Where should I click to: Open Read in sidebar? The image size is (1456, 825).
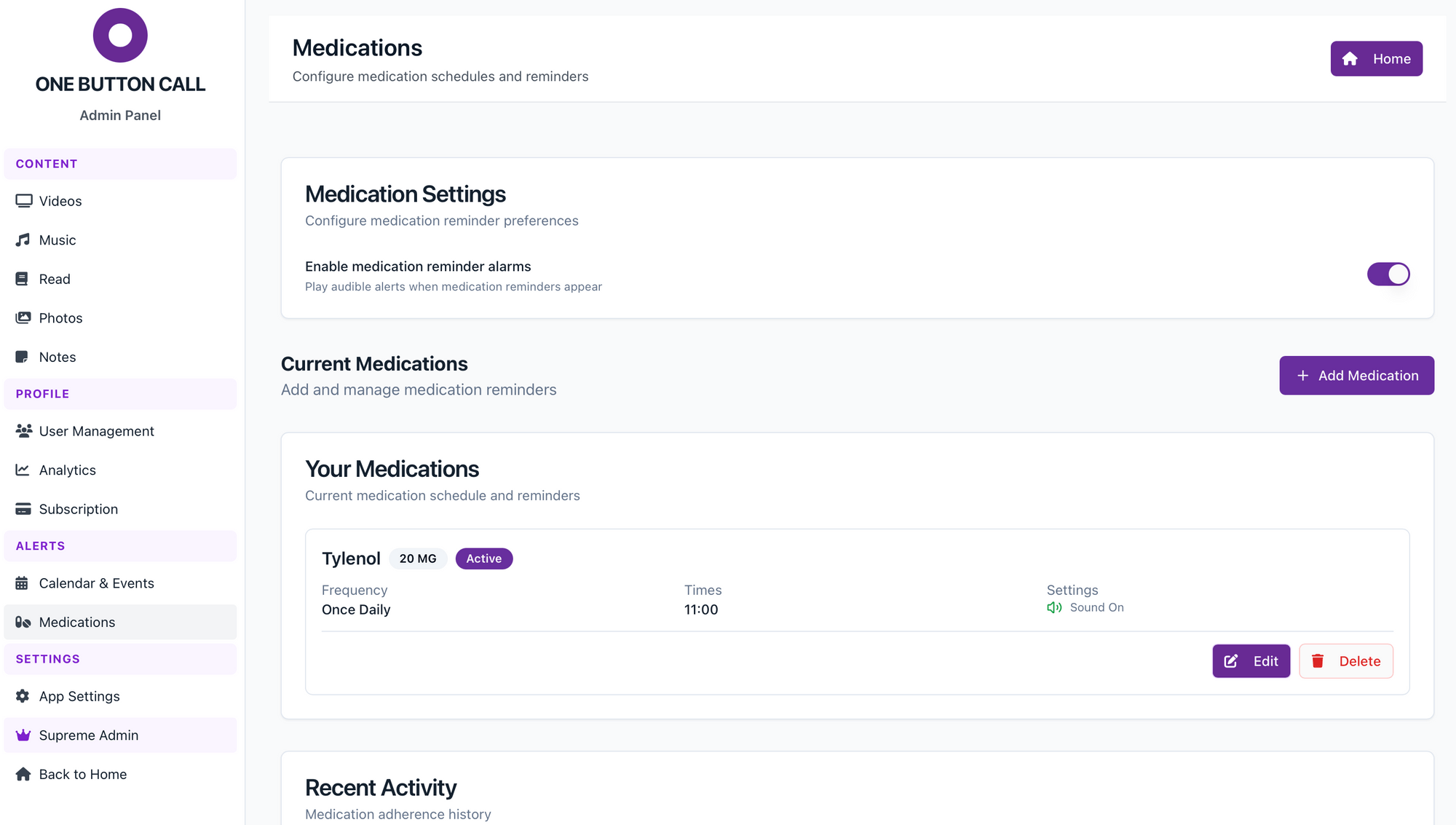tap(55, 279)
